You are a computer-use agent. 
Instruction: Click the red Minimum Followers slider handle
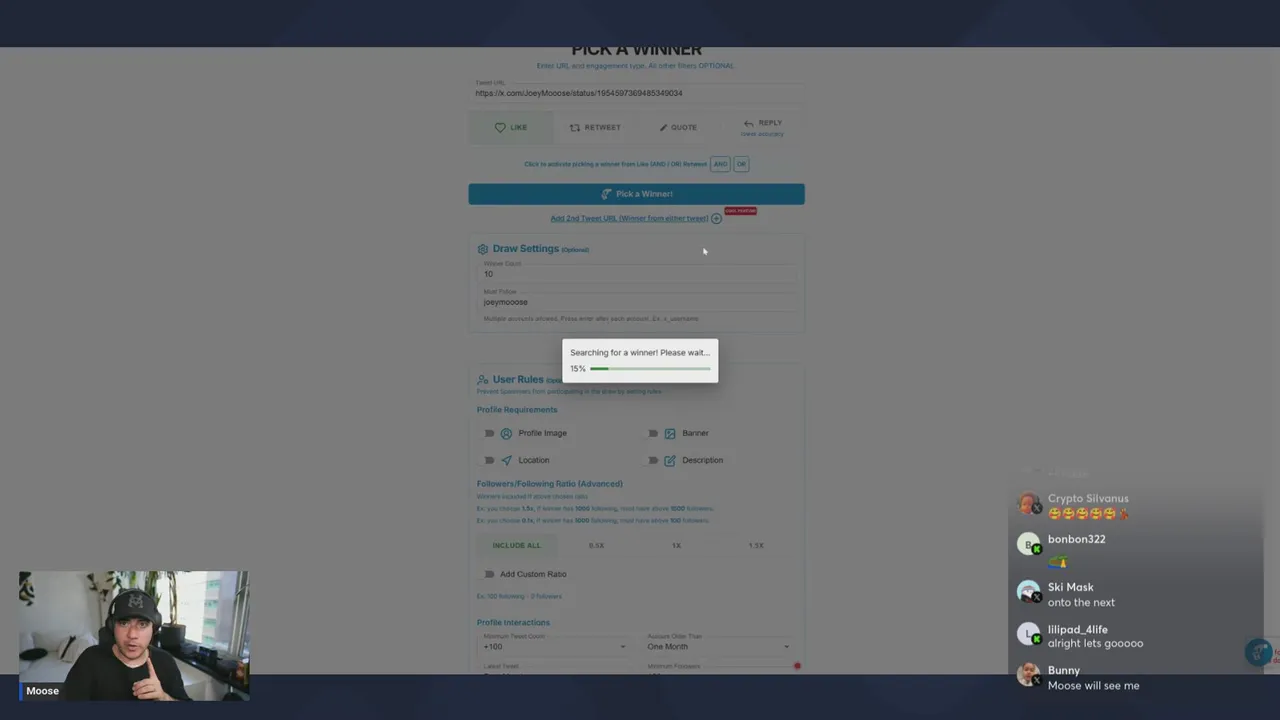tap(797, 665)
